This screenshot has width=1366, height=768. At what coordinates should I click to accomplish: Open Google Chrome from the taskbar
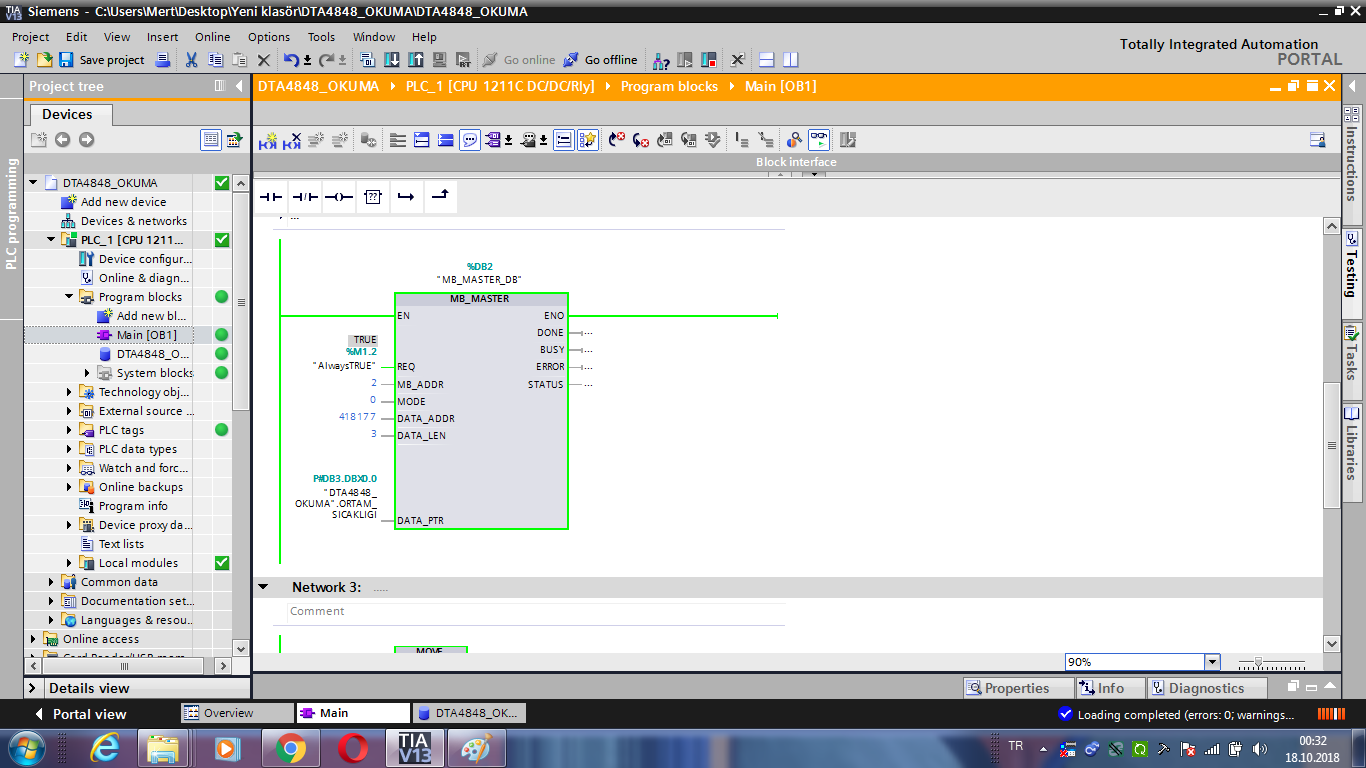pos(290,748)
